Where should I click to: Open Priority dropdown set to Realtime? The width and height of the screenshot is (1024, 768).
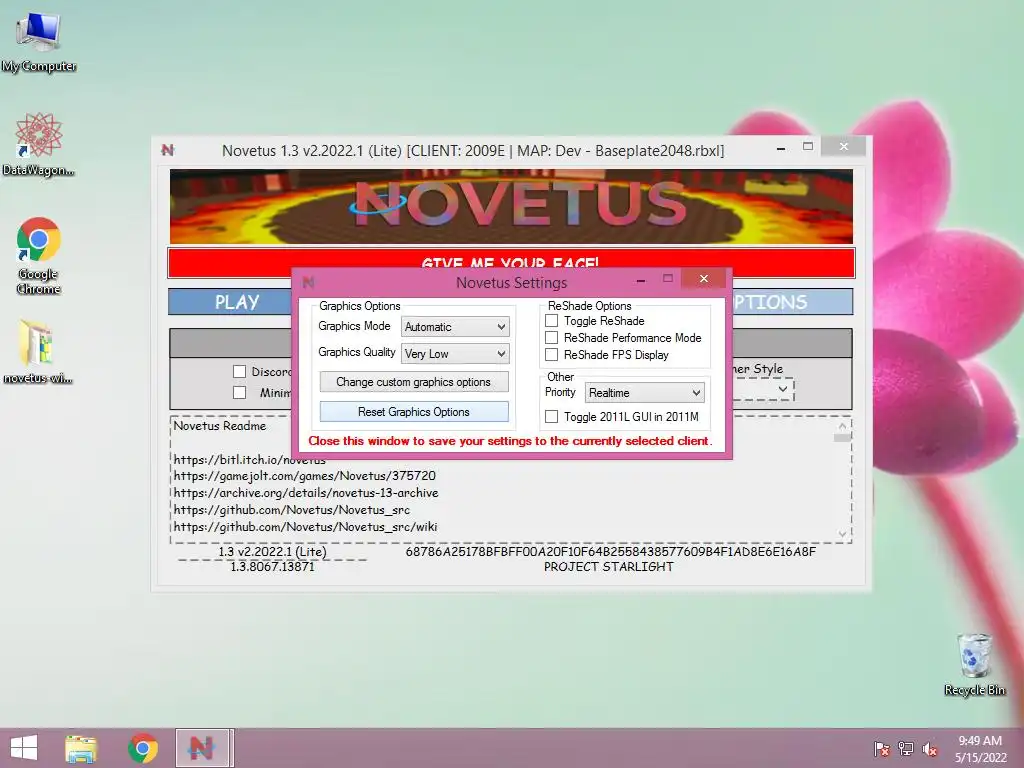click(x=645, y=392)
